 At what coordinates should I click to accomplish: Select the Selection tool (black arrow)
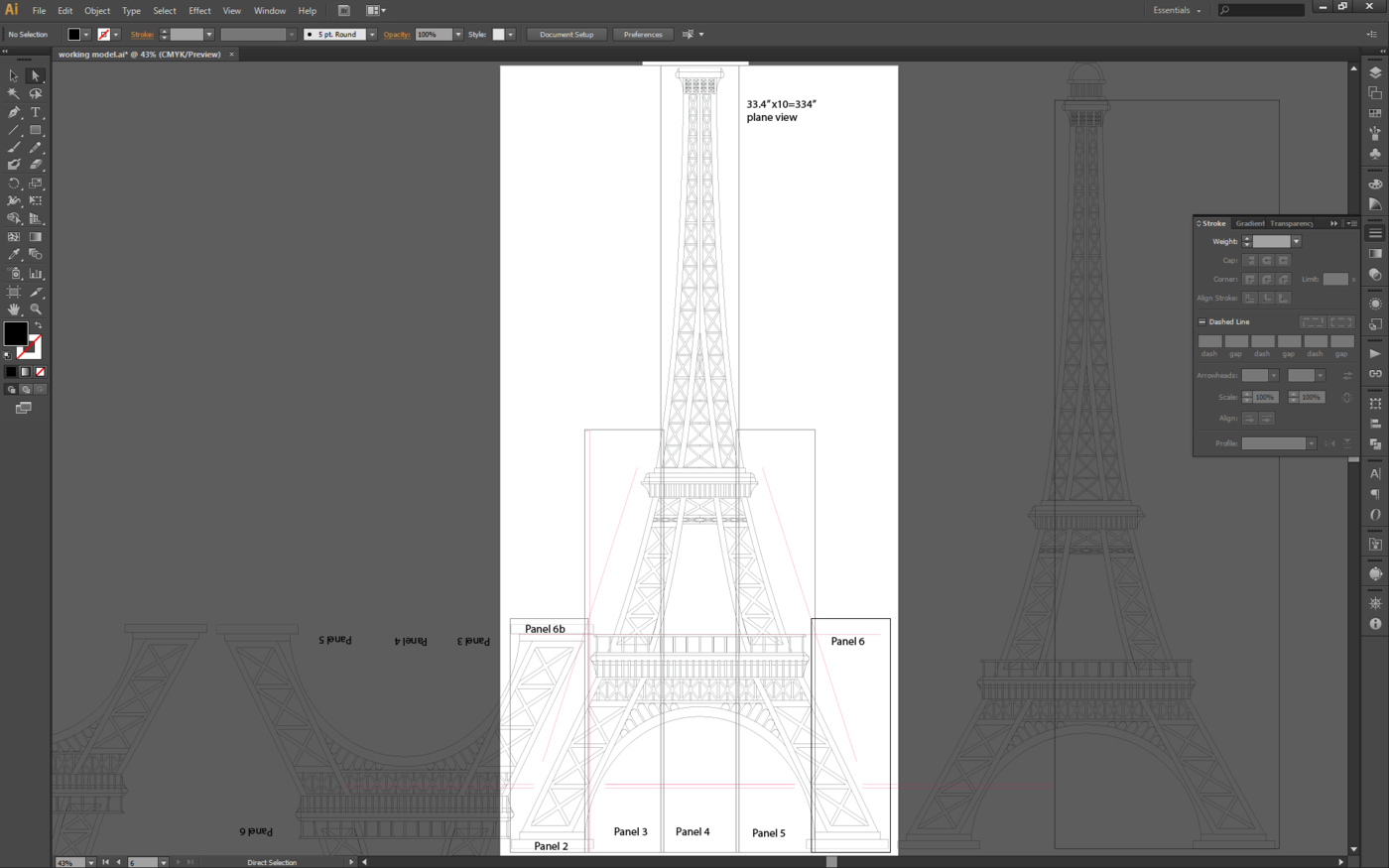coord(14,75)
